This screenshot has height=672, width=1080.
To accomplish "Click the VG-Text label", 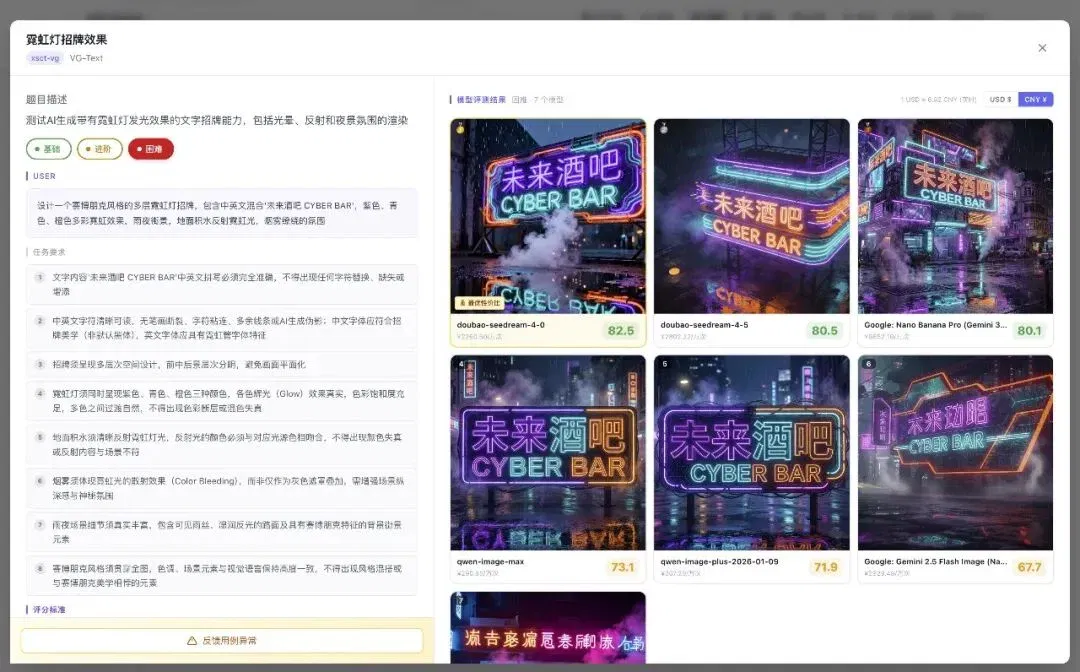I will coord(86,59).
